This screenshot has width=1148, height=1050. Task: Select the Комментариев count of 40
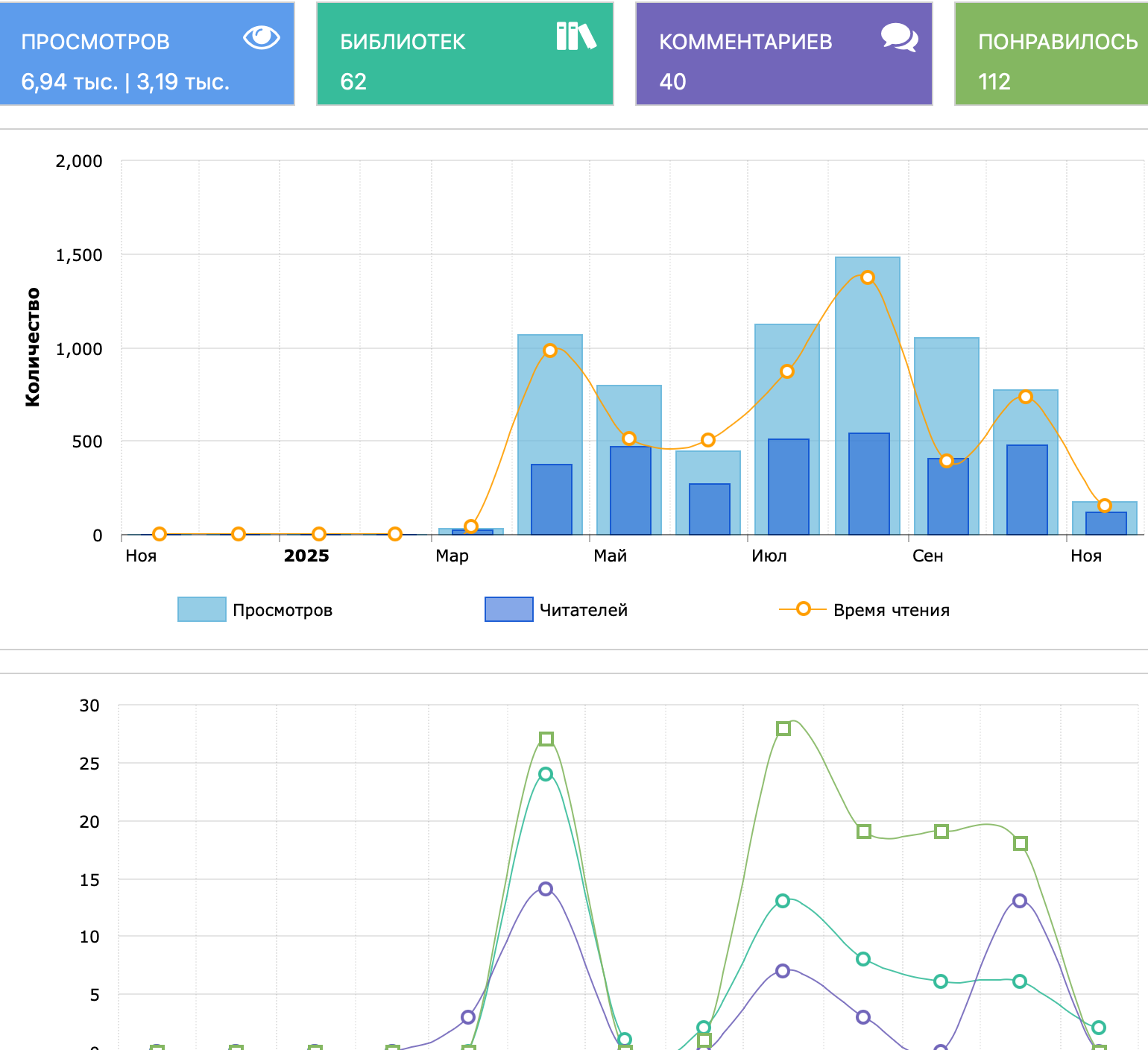click(x=672, y=81)
